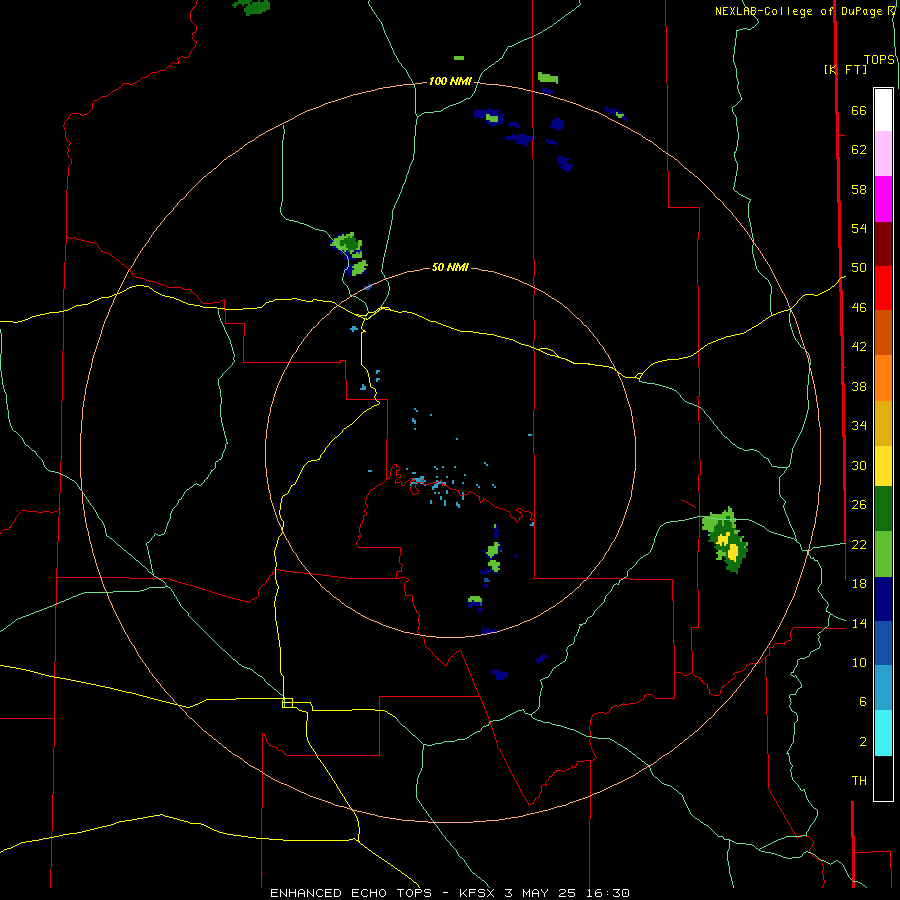Click the '50' legend value
Viewport: 900px width, 900px height.
tap(859, 268)
